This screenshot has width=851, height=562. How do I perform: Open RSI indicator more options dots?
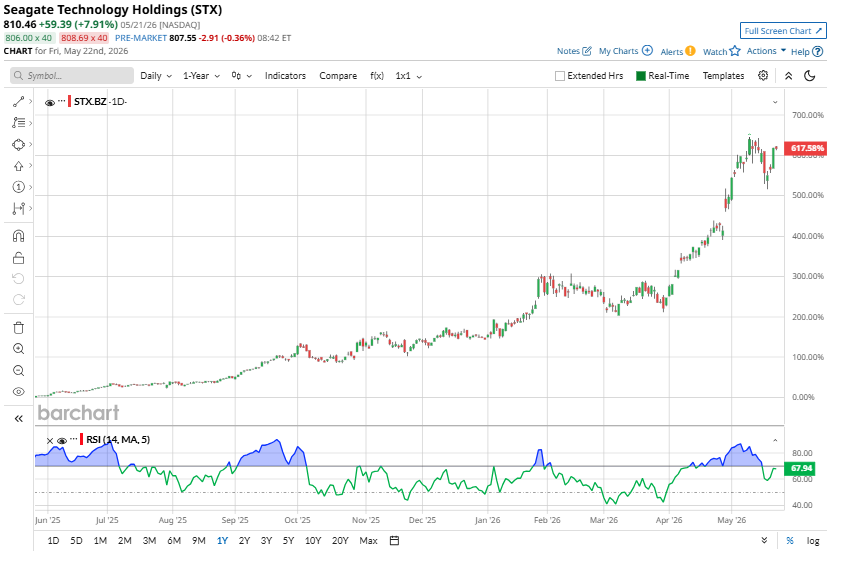coord(74,439)
